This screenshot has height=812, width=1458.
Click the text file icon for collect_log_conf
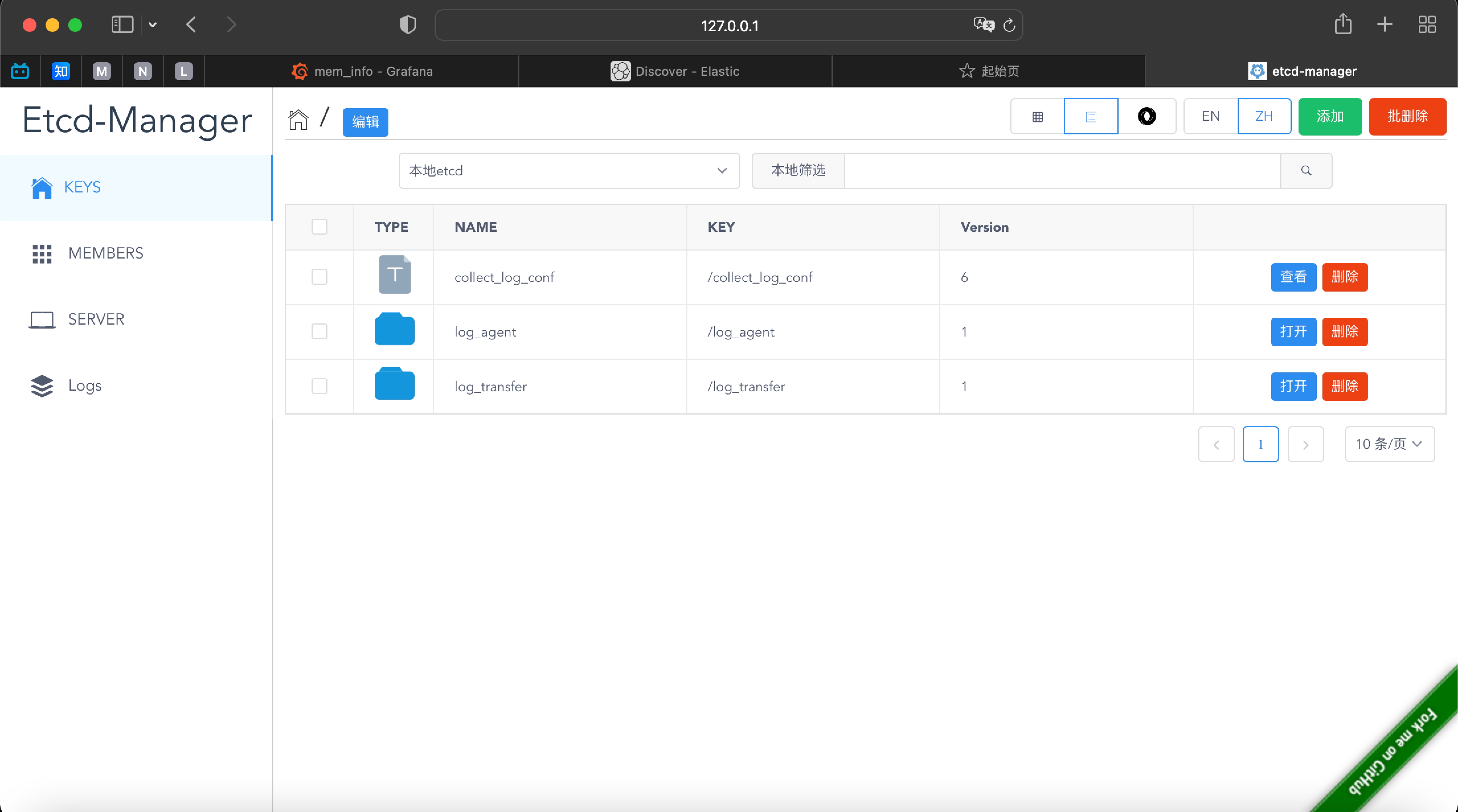click(394, 275)
